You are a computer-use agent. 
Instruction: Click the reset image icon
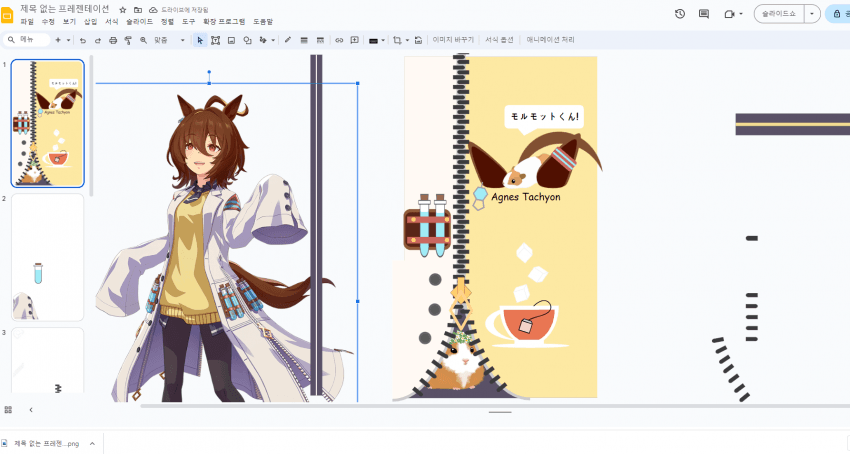pos(418,40)
